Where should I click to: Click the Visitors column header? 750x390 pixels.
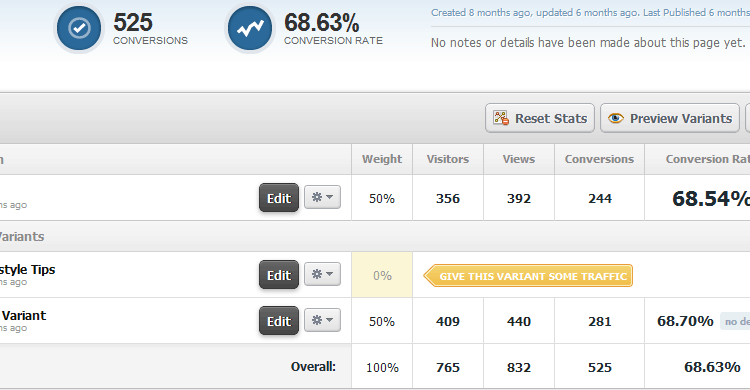[448, 159]
